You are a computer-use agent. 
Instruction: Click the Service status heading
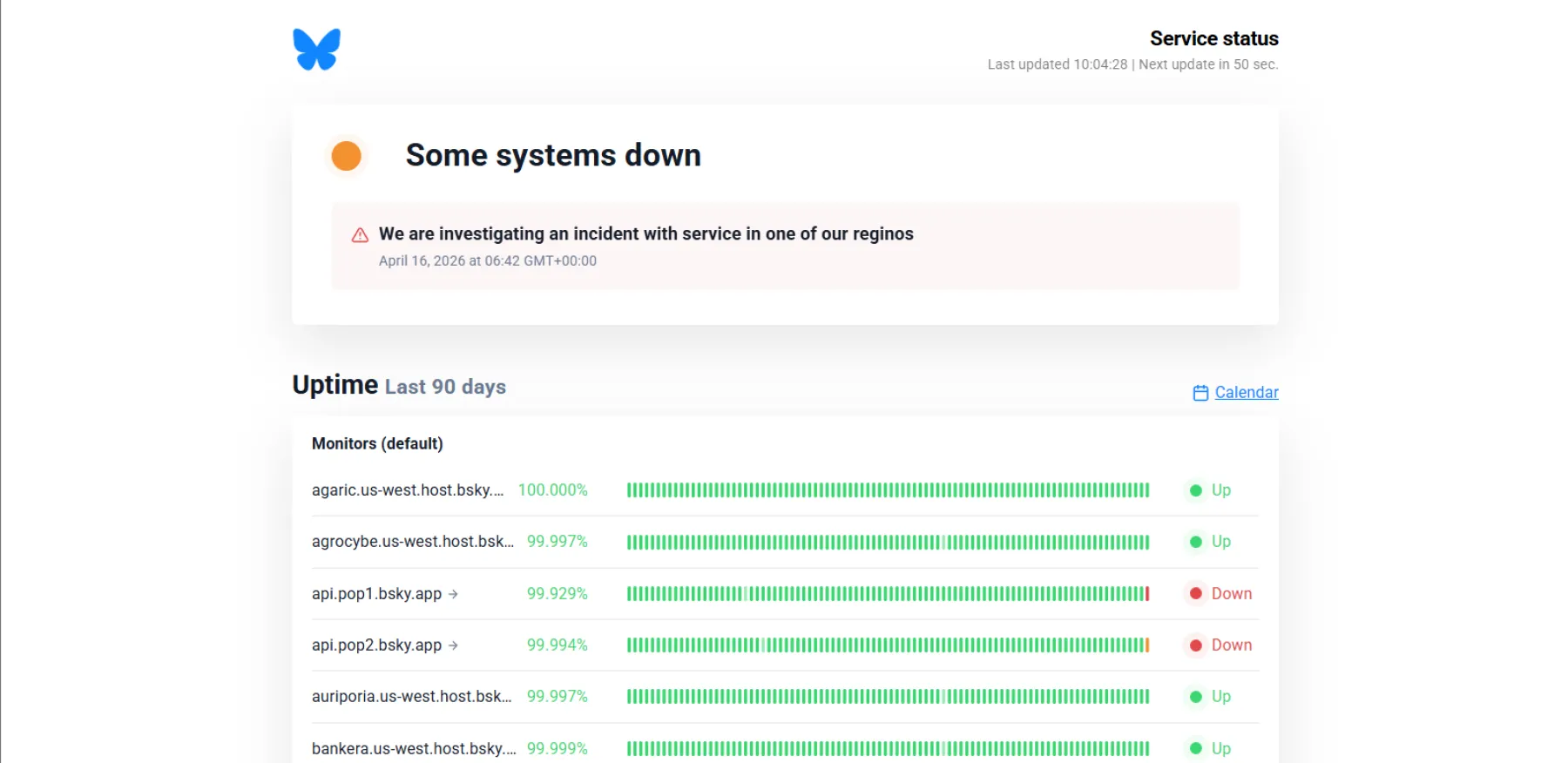coord(1214,38)
